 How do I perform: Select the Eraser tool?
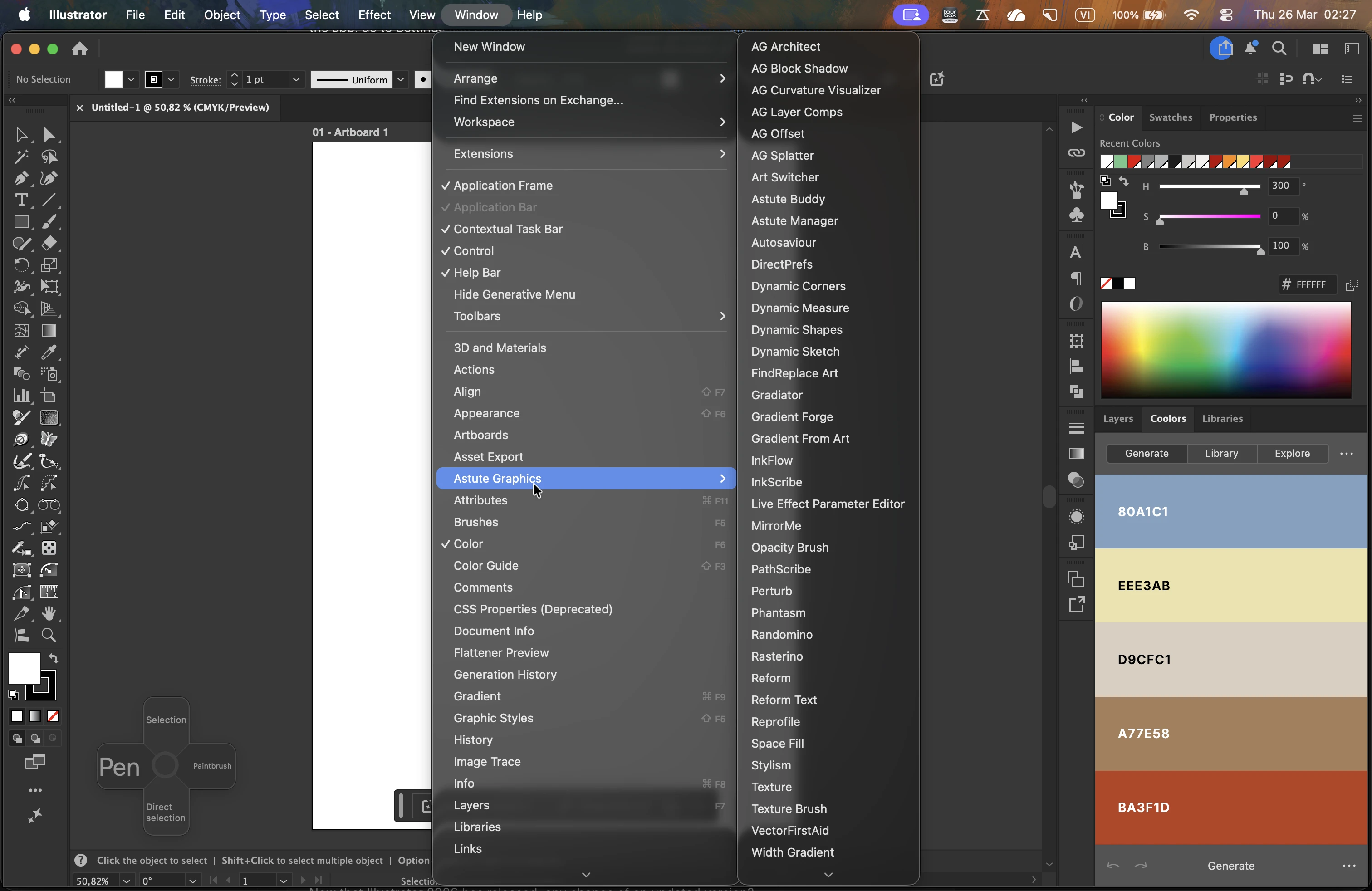click(49, 244)
